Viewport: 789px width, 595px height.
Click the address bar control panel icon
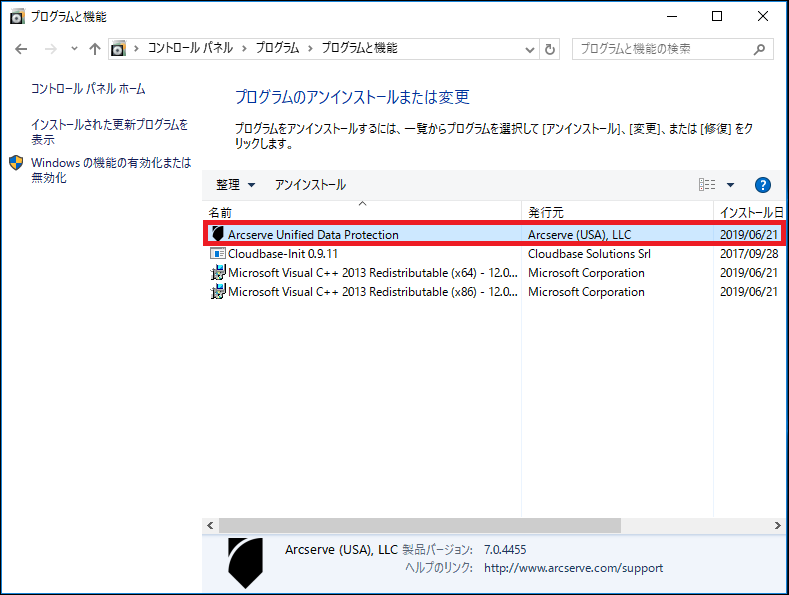coord(118,49)
